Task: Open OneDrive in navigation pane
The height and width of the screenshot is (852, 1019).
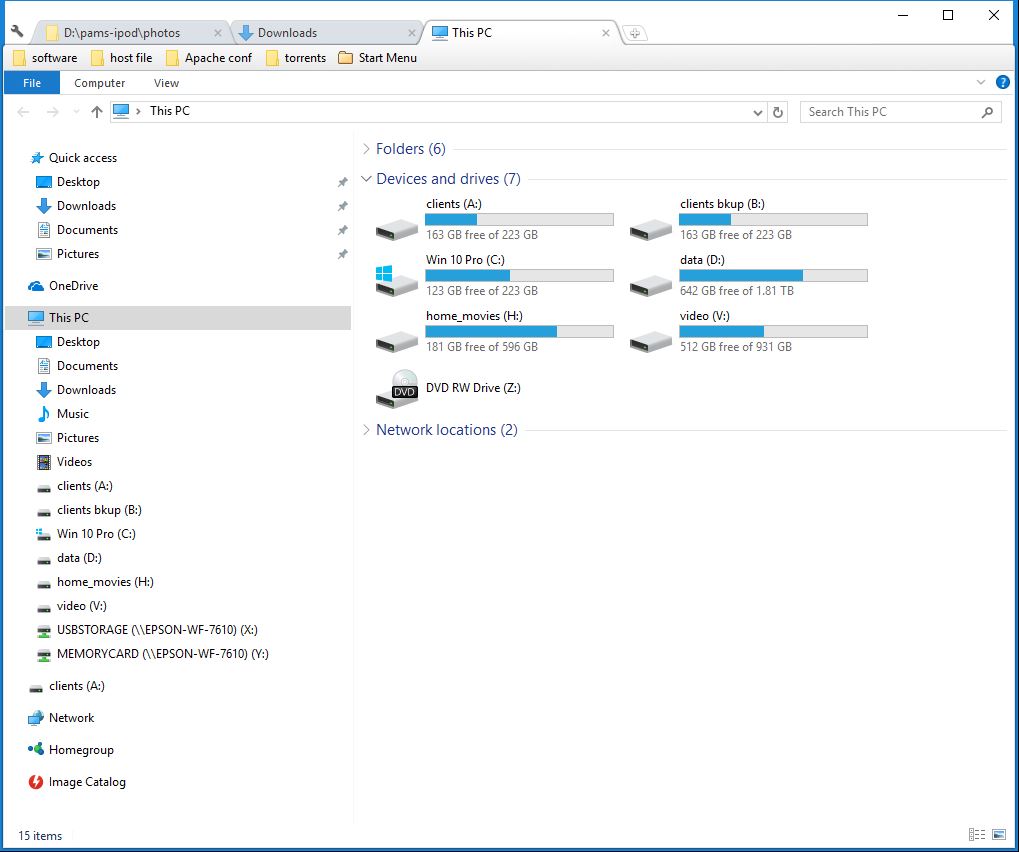Action: coord(73,286)
